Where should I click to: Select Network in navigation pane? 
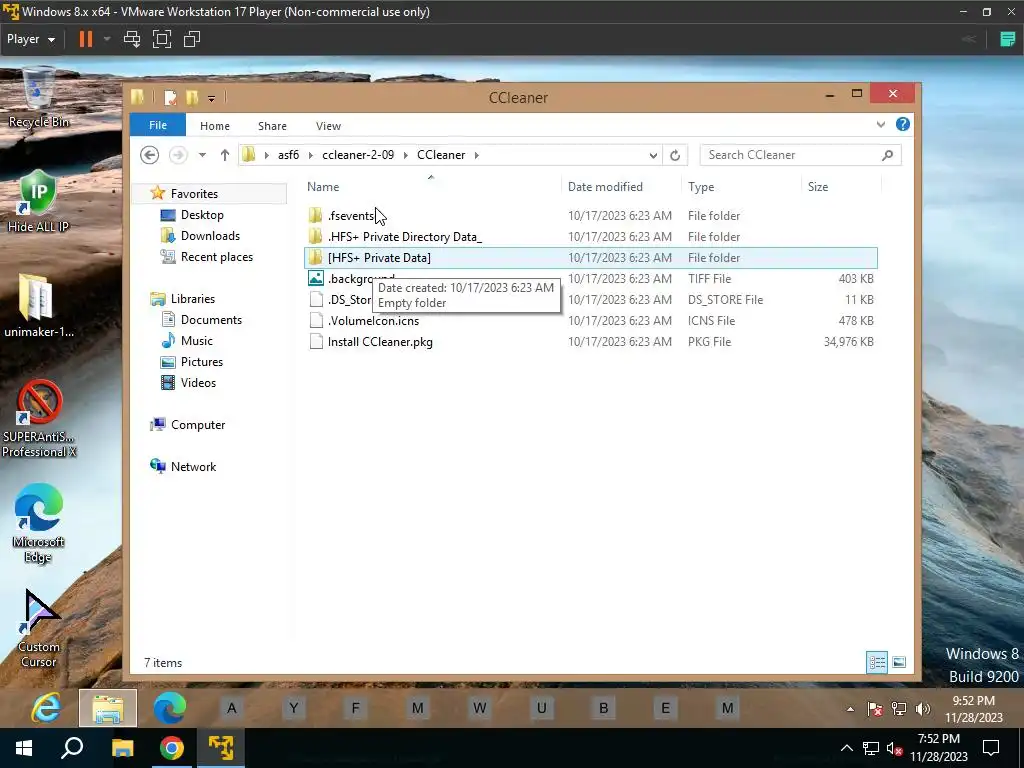click(x=193, y=466)
